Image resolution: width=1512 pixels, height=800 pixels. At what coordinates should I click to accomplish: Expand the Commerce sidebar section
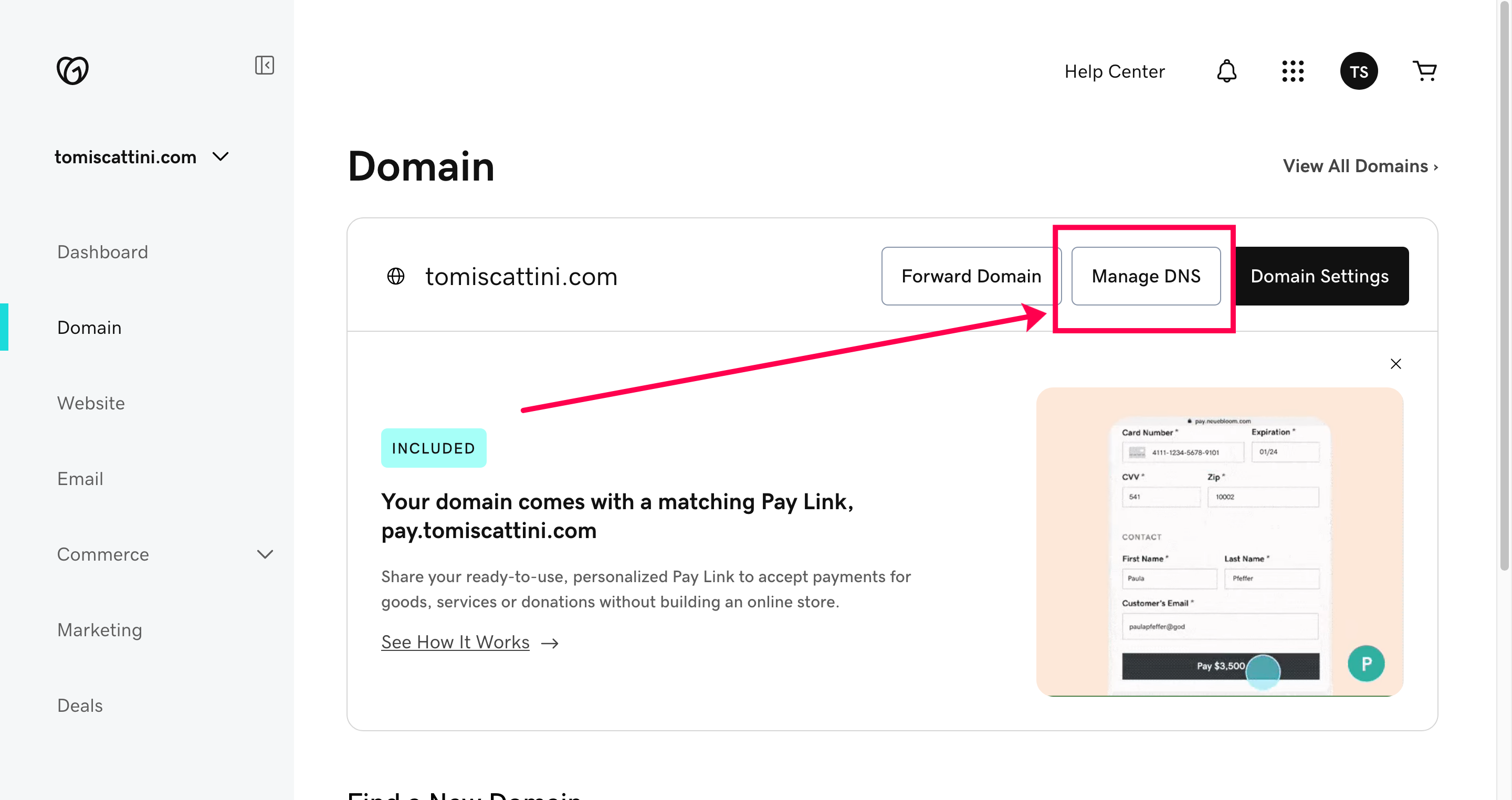pyautogui.click(x=265, y=554)
